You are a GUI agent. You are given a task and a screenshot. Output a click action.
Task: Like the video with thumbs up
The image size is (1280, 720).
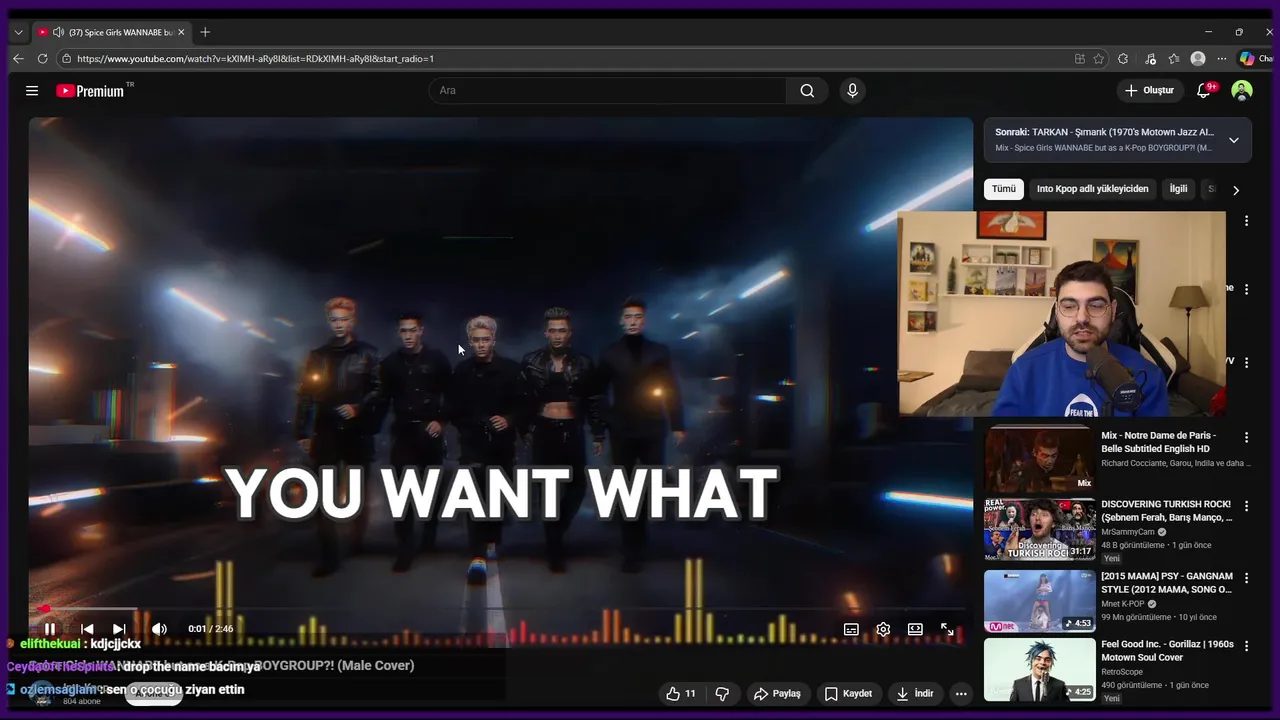[681, 693]
